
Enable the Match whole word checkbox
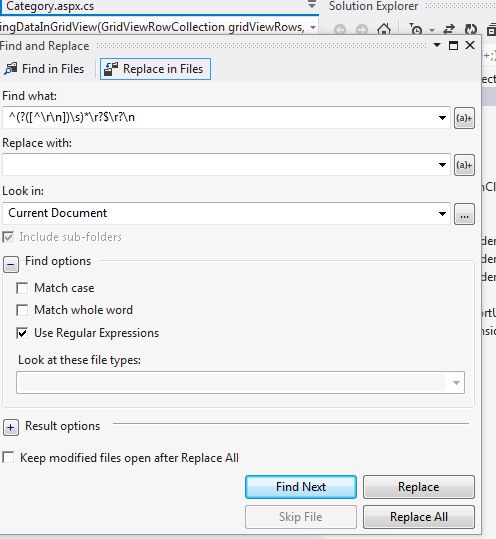(22, 310)
